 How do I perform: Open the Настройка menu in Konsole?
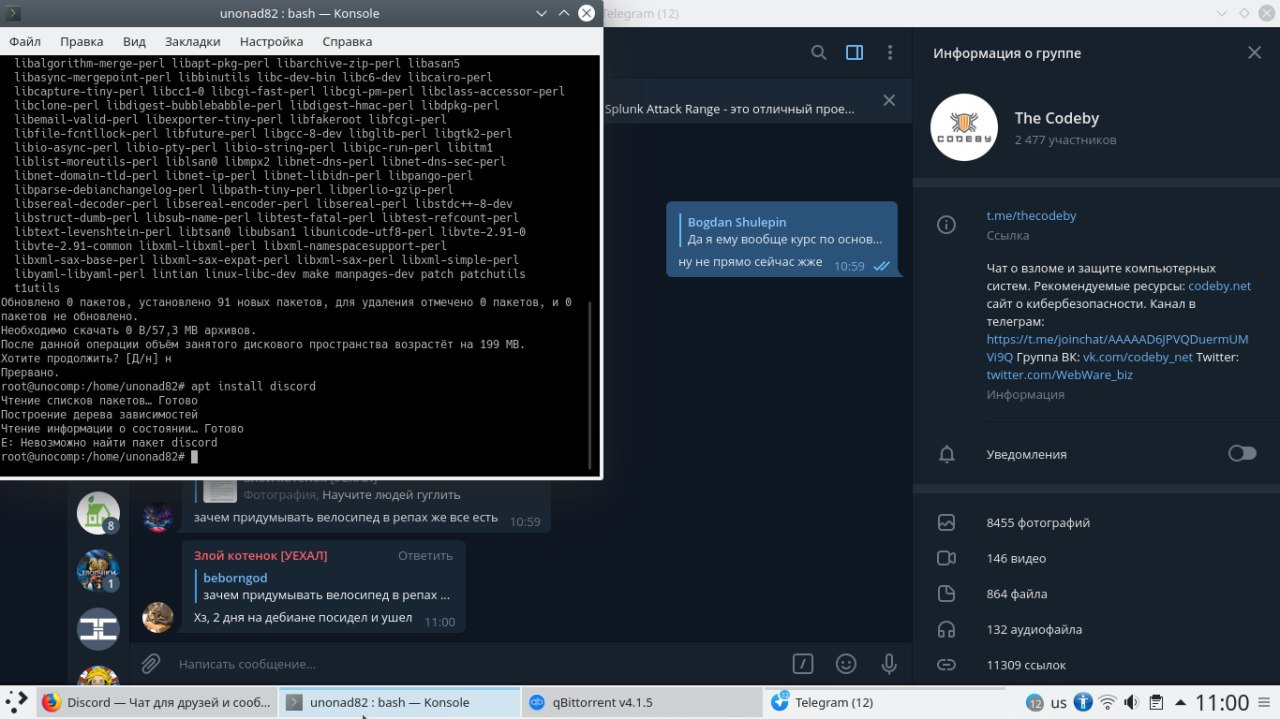pyautogui.click(x=271, y=41)
